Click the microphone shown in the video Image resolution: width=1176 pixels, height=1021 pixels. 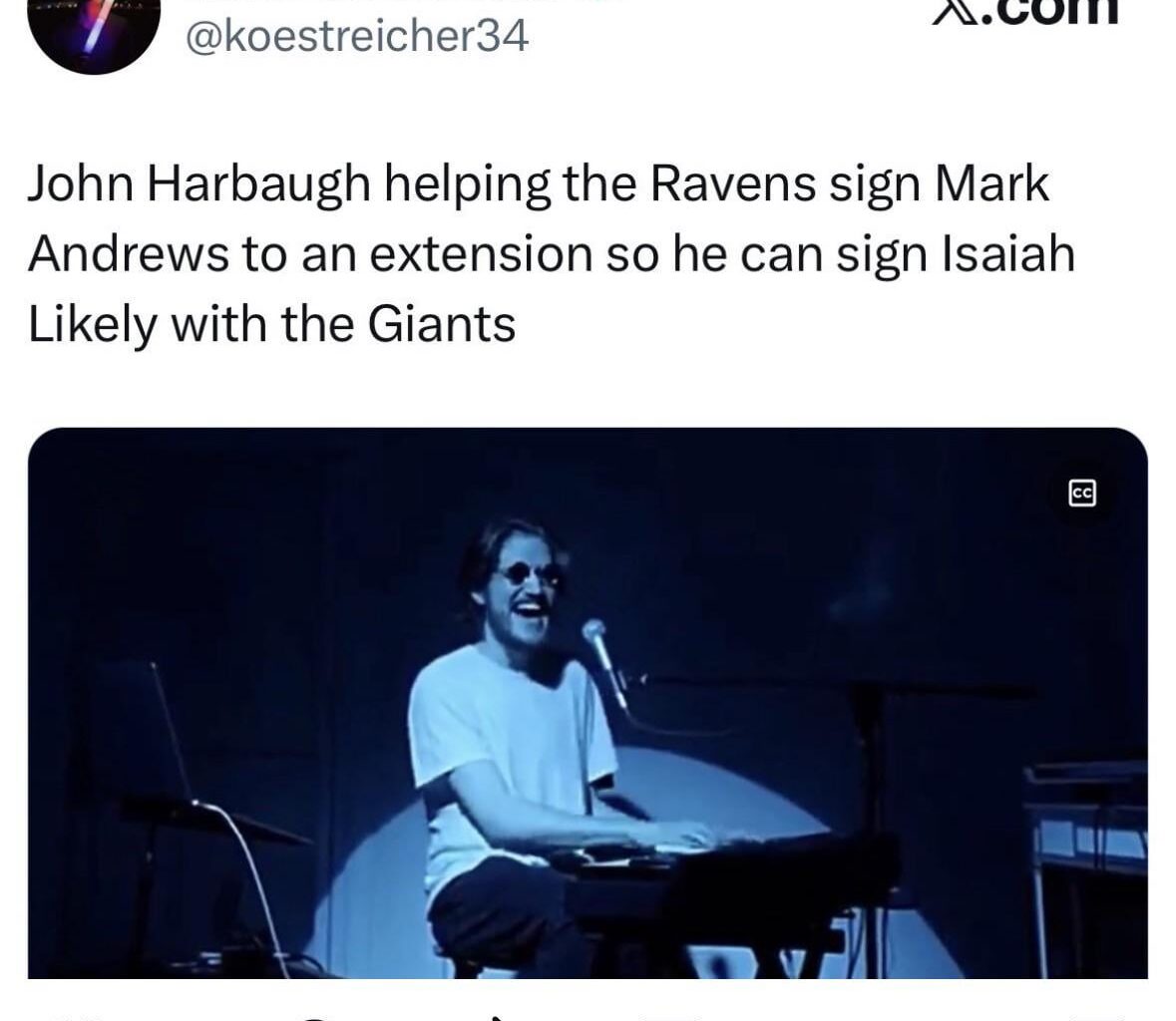[x=604, y=661]
